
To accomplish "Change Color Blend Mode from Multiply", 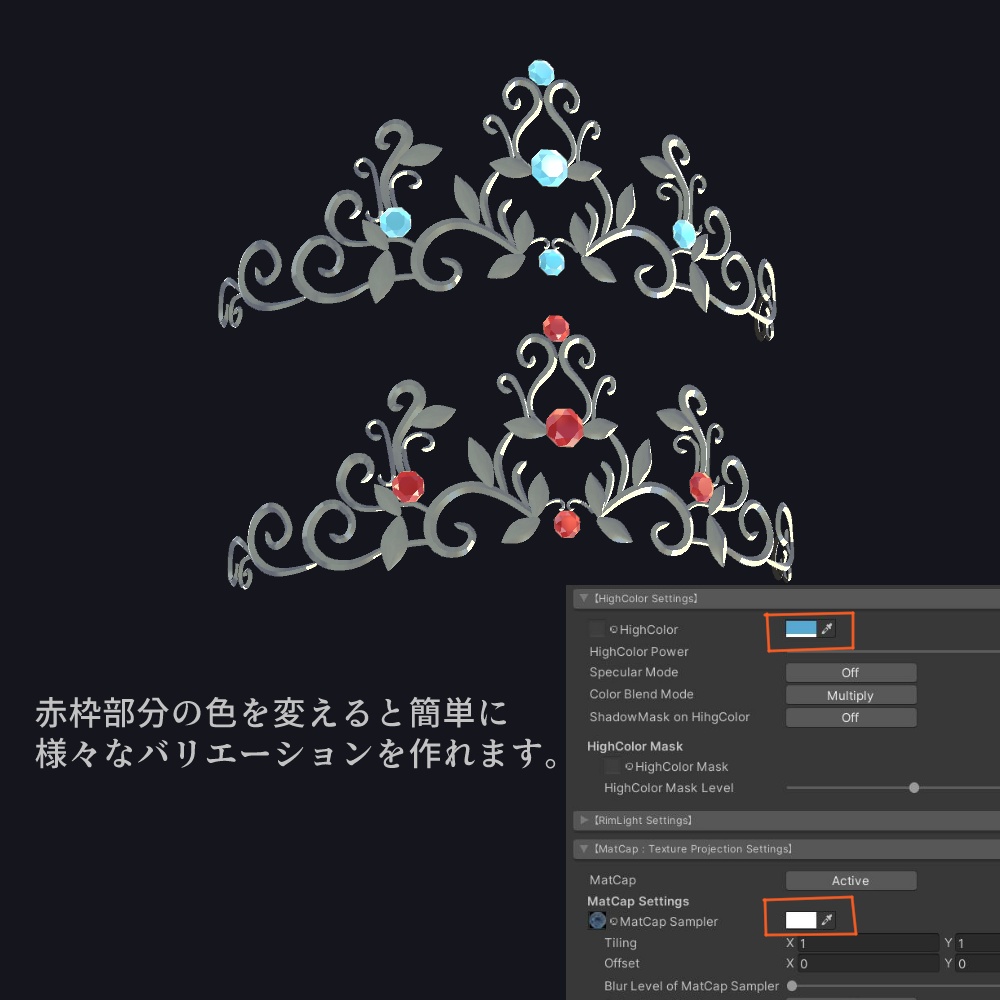I will (x=851, y=695).
